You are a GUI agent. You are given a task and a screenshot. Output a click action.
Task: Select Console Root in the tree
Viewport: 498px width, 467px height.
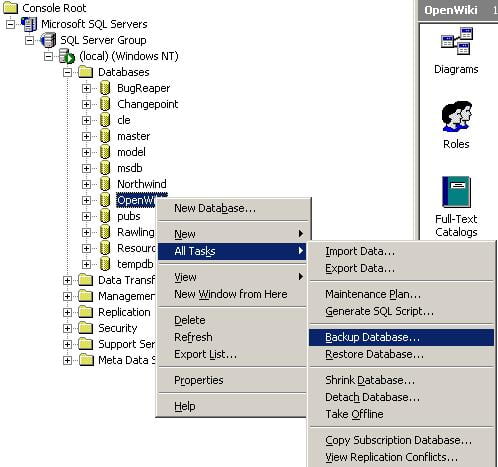[x=54, y=8]
